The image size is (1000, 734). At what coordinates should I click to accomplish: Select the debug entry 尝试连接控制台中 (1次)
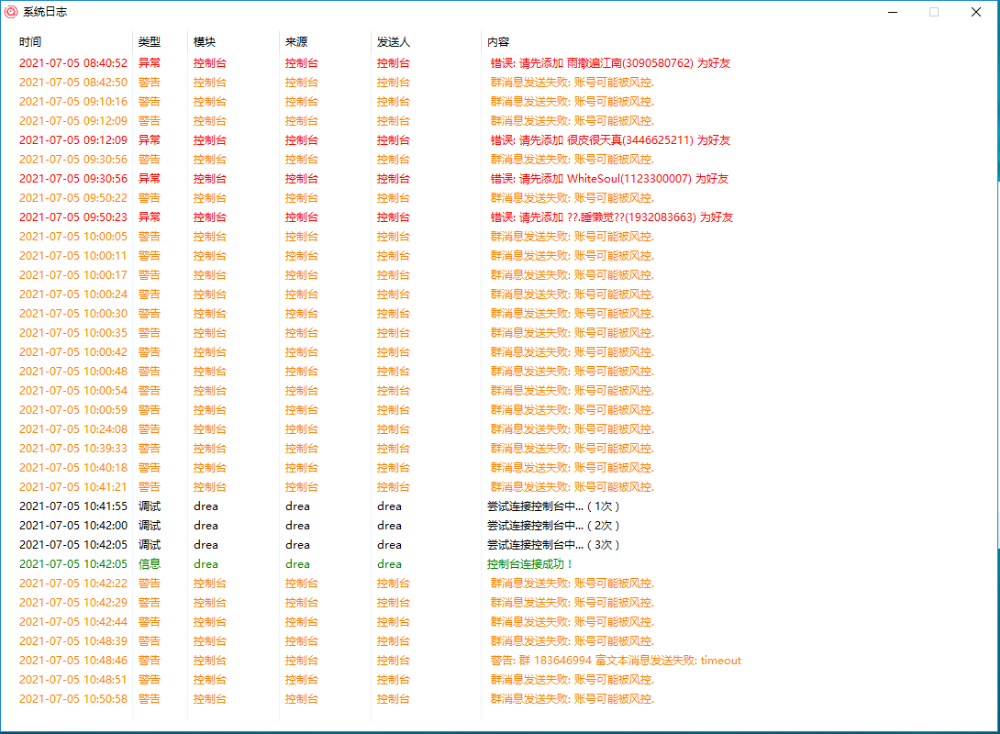pyautogui.click(x=553, y=506)
